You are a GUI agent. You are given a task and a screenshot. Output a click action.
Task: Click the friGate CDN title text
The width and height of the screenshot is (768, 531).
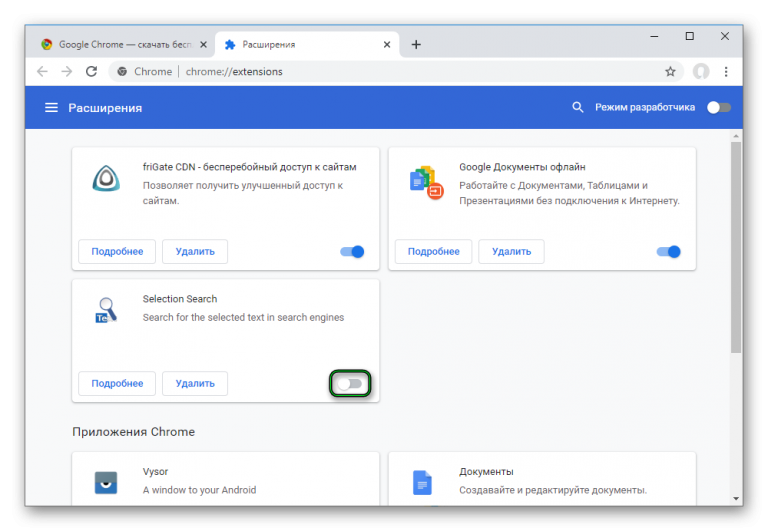249,167
